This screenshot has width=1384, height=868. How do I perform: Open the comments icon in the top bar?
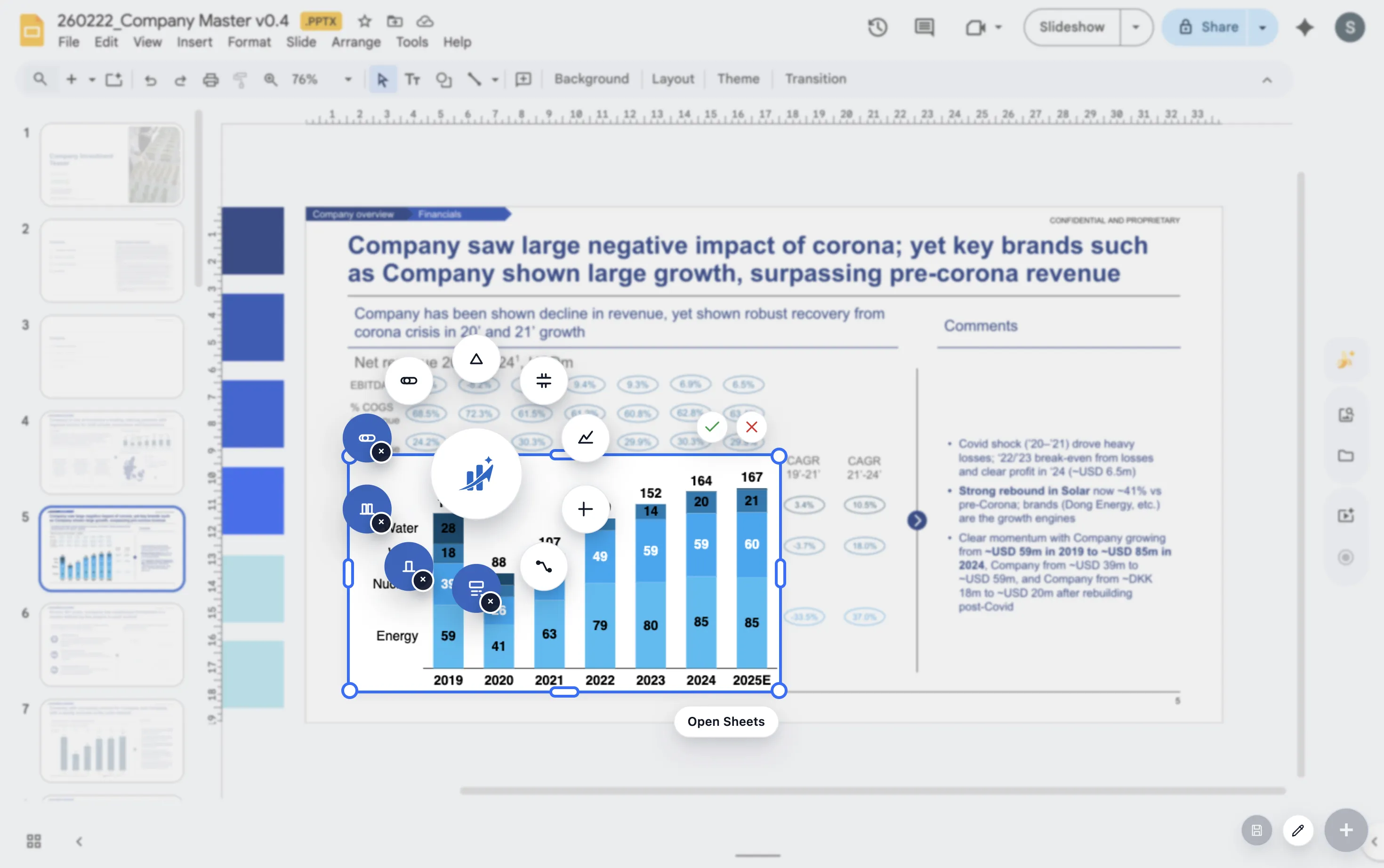click(x=924, y=27)
